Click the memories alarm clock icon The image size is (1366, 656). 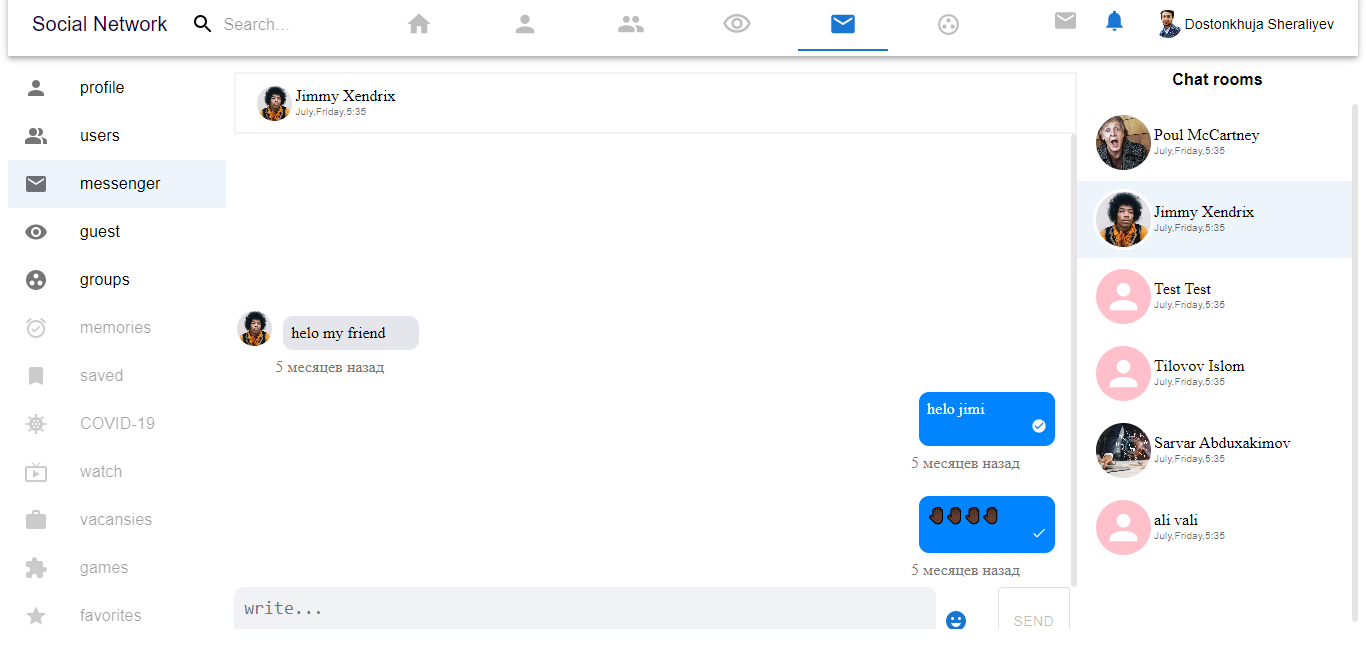(36, 328)
